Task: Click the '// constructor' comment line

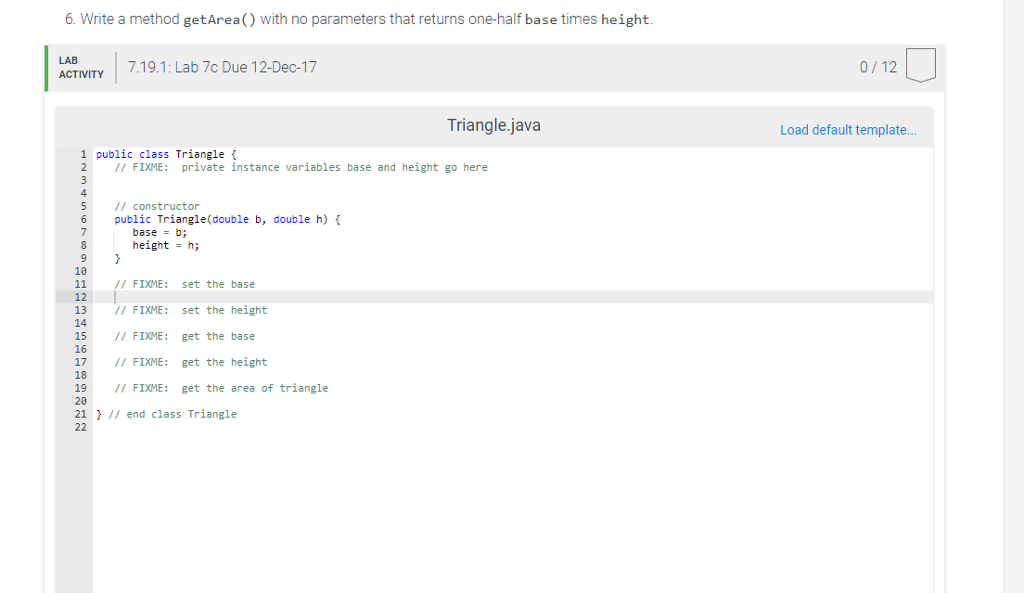Action: tap(157, 206)
